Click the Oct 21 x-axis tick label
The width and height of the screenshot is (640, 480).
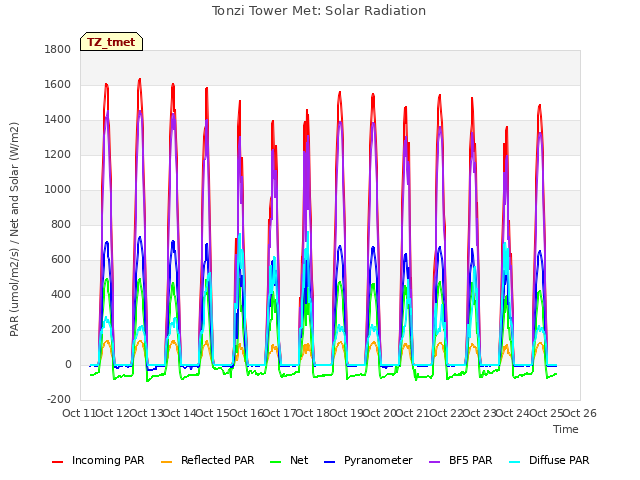tap(413, 413)
